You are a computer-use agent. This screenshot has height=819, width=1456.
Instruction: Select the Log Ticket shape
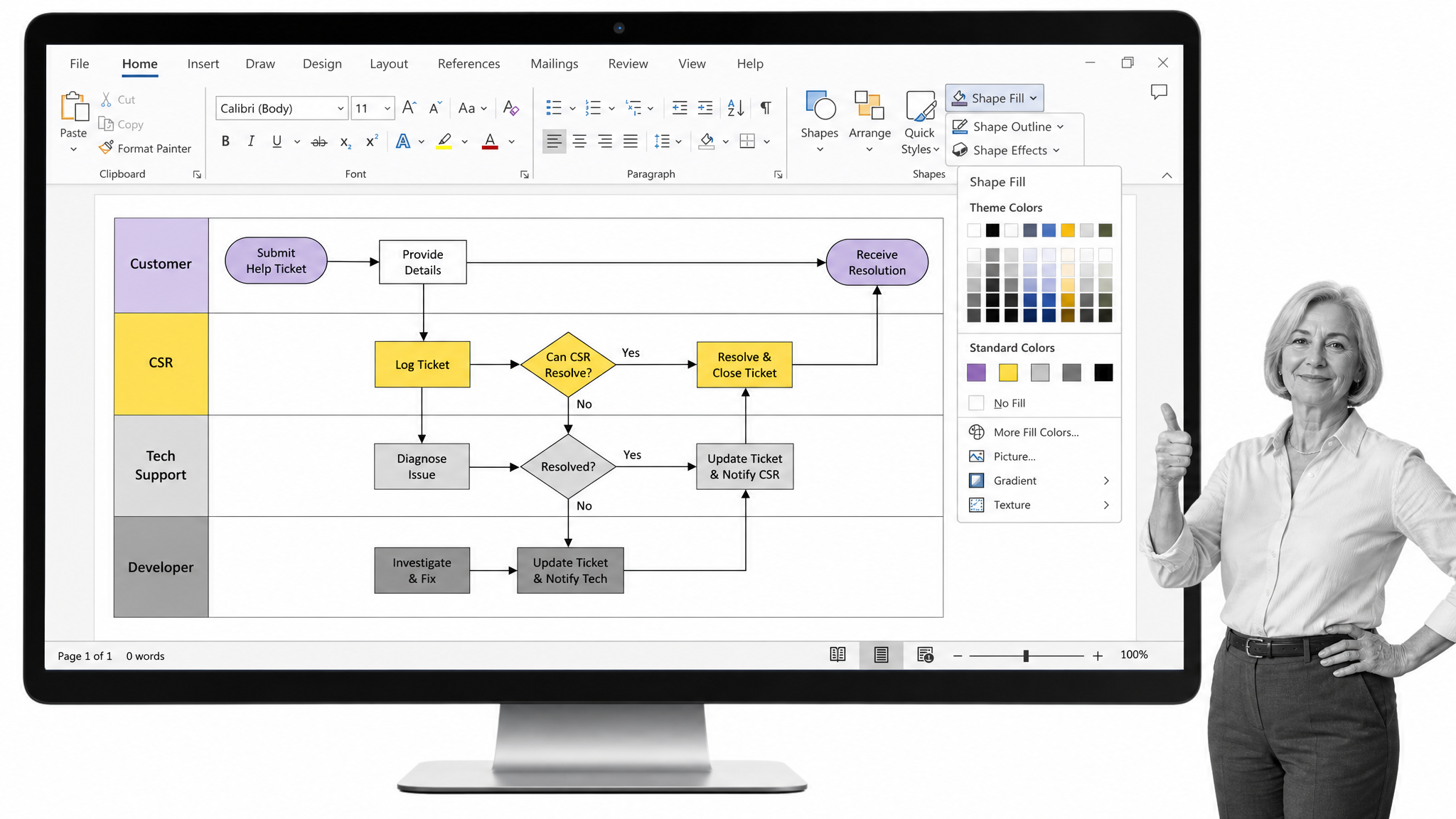click(422, 365)
